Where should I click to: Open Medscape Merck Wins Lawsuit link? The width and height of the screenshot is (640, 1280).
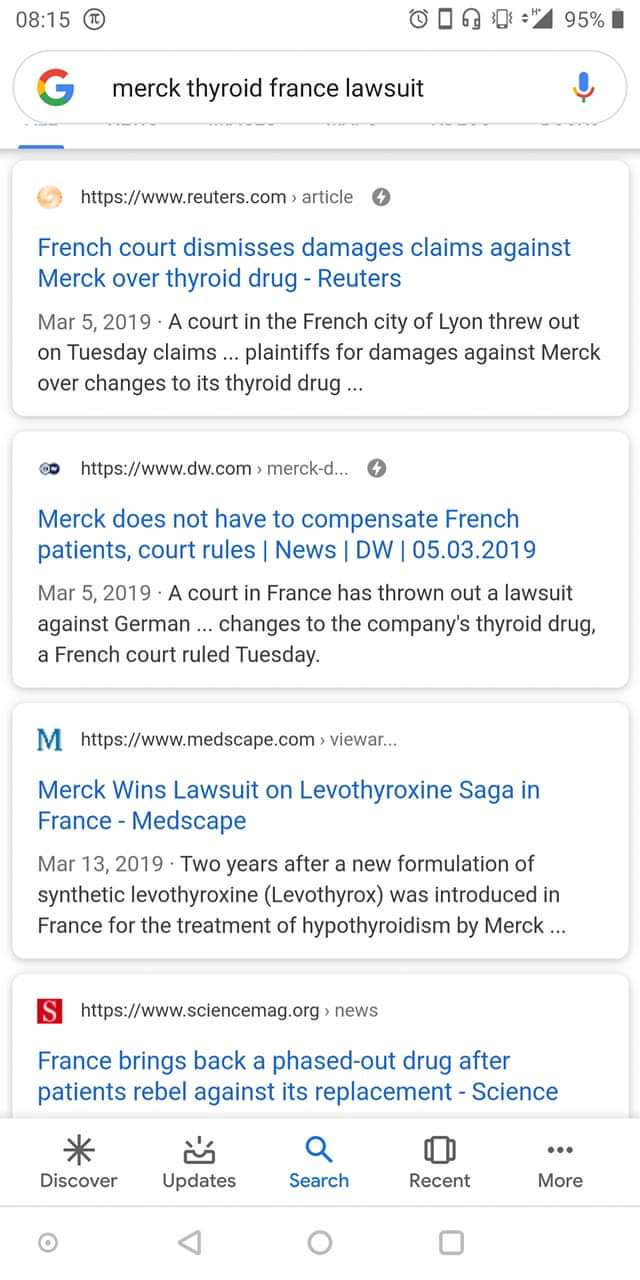point(288,805)
